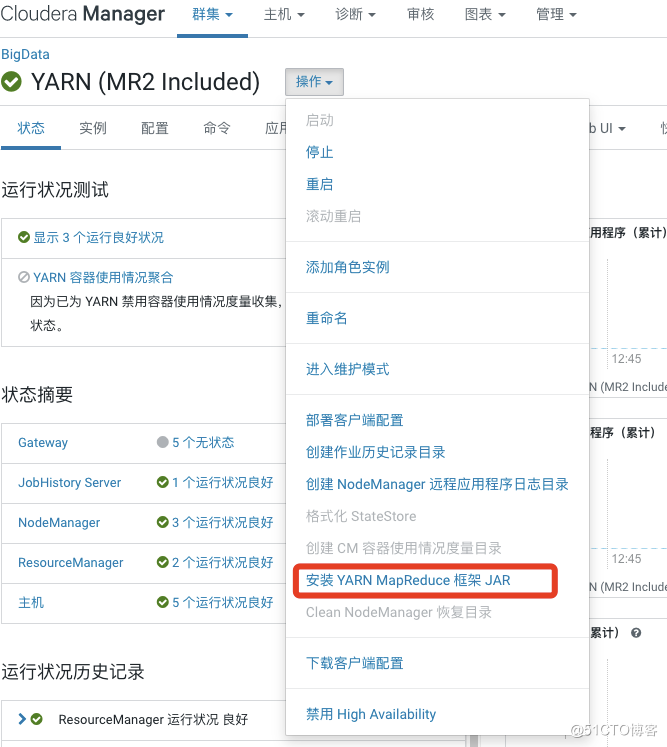Click 1 个运行状况良好 for JobHistory Server

click(x=222, y=483)
